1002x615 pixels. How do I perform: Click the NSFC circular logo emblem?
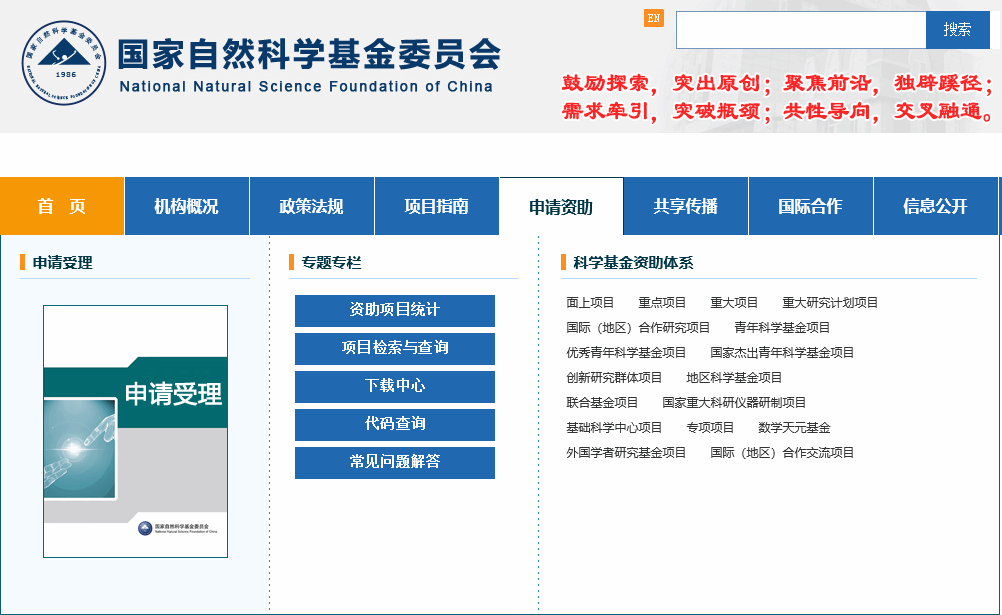[64, 62]
